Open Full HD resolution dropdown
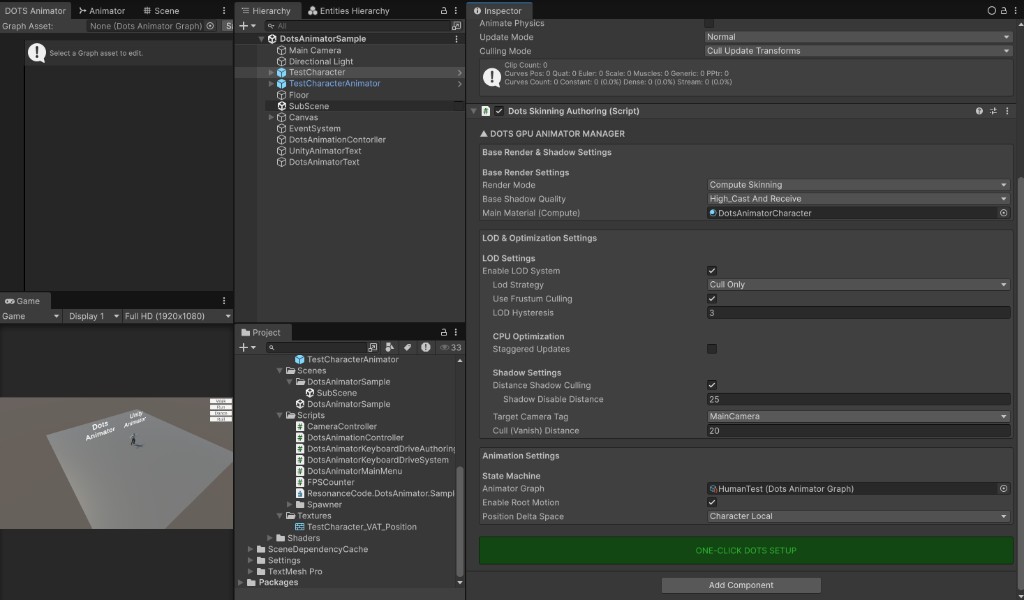 click(x=177, y=316)
